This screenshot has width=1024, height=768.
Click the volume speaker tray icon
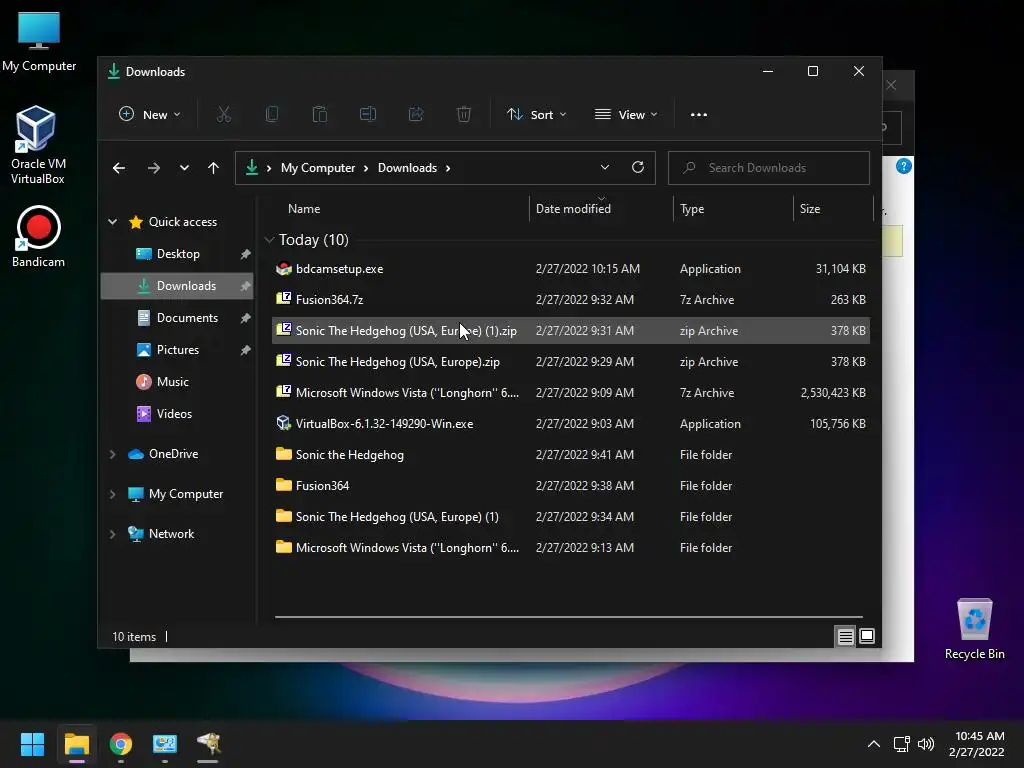(926, 744)
